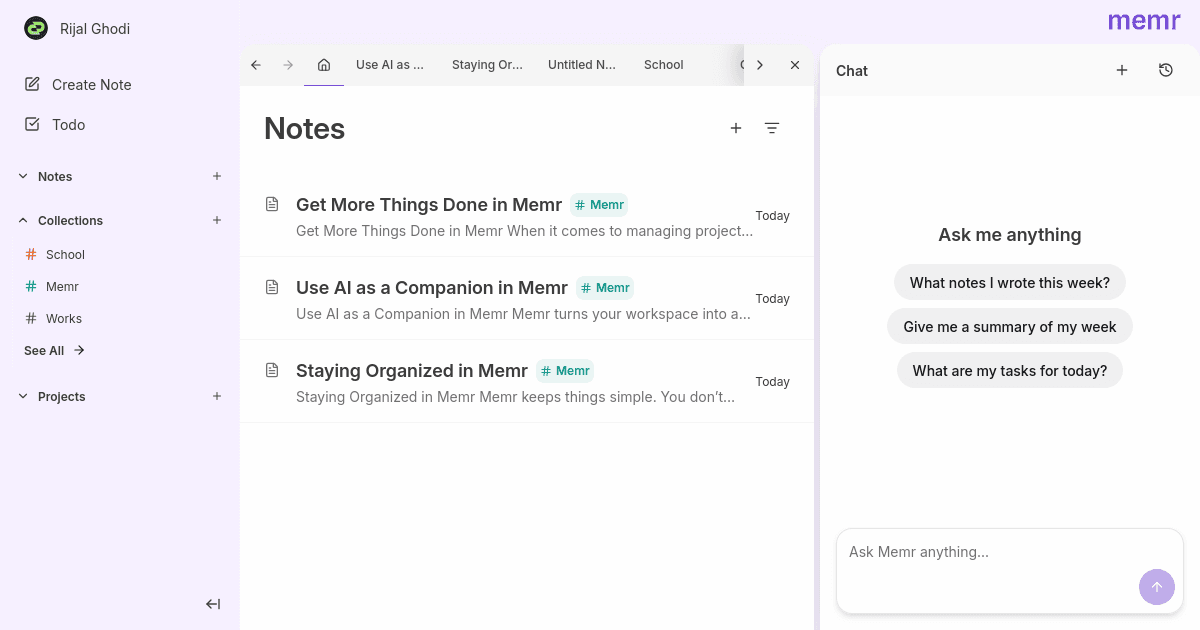
Task: Switch to the Staying Or... tab
Action: (487, 65)
